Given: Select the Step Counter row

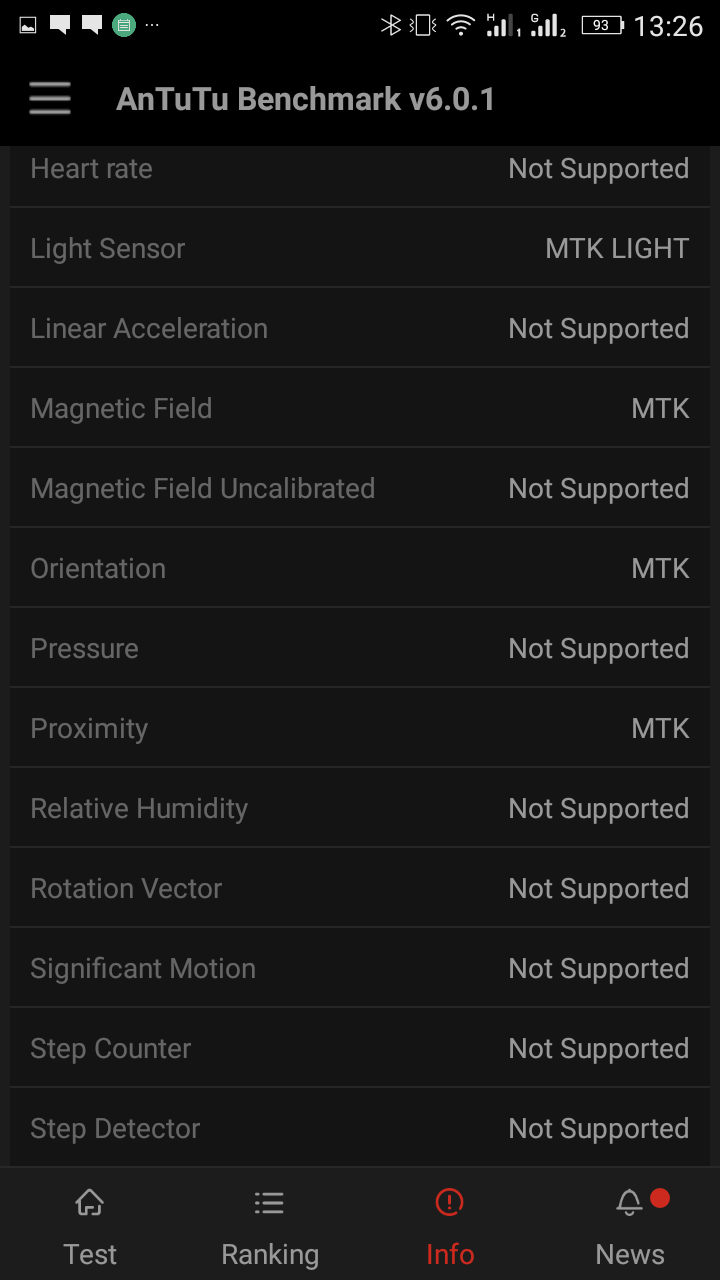Looking at the screenshot, I should (360, 1048).
